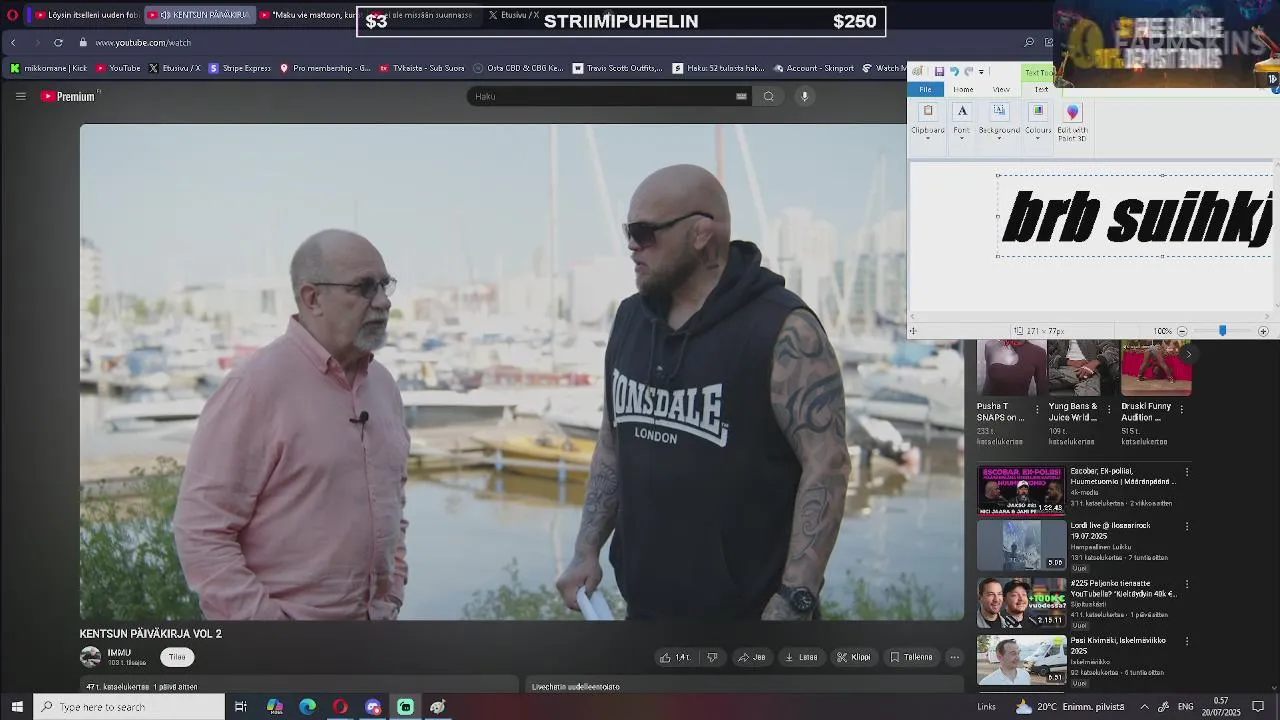Open the TVkaista - Sub Suora bookmark
Viewport: 1280px width, 720px height.
[x=422, y=68]
